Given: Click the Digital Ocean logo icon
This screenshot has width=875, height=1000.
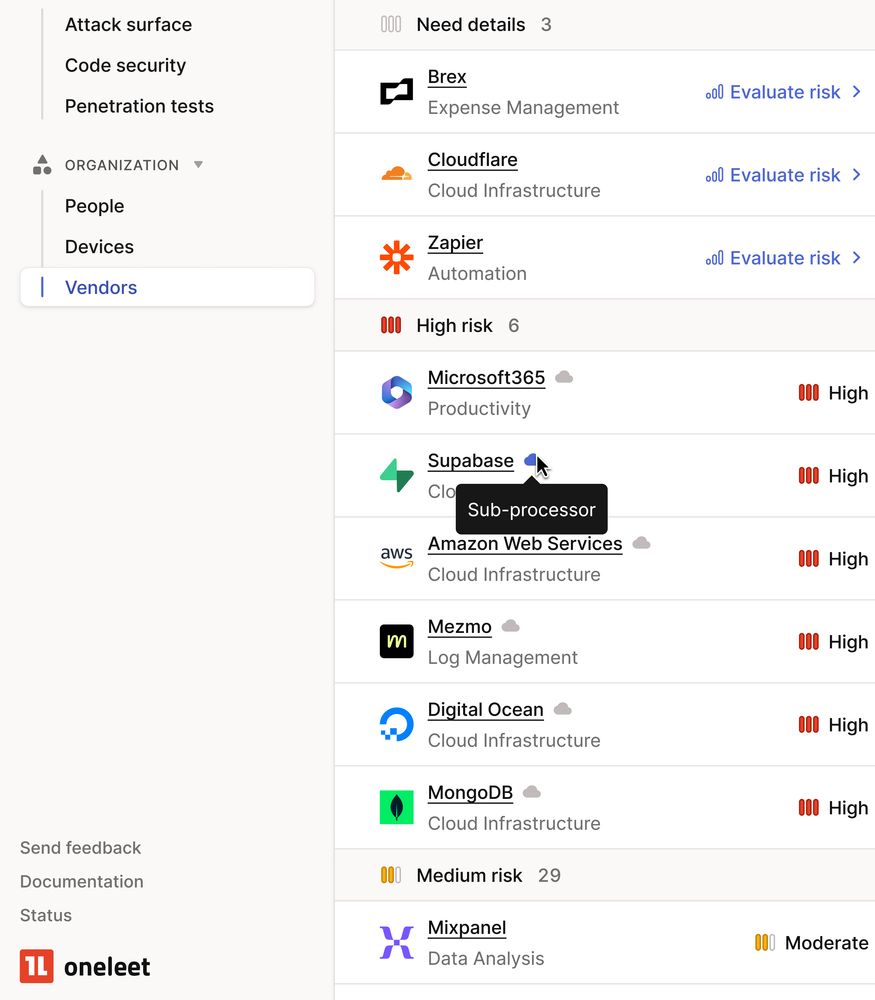Looking at the screenshot, I should pos(396,724).
